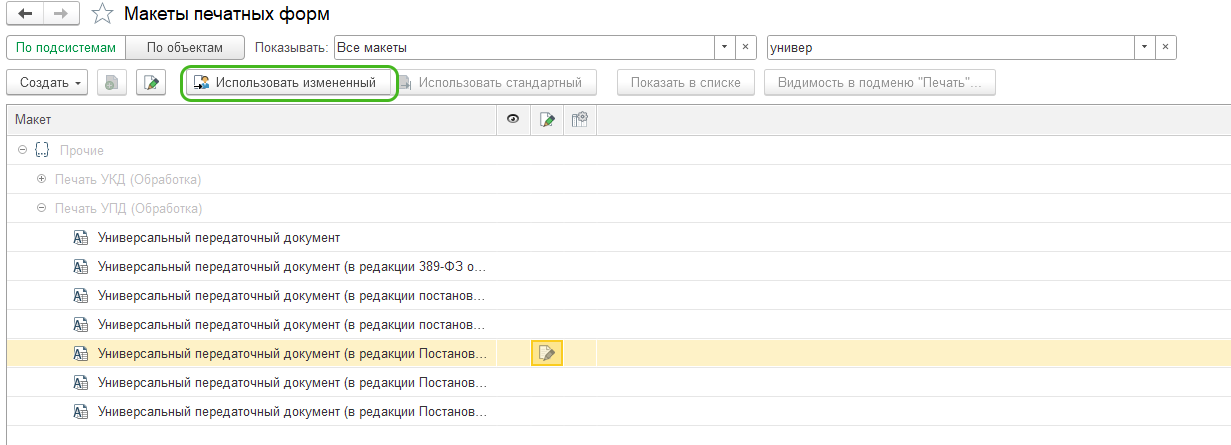
Task: Open the "Создать" dropdown menu
Action: [47, 82]
